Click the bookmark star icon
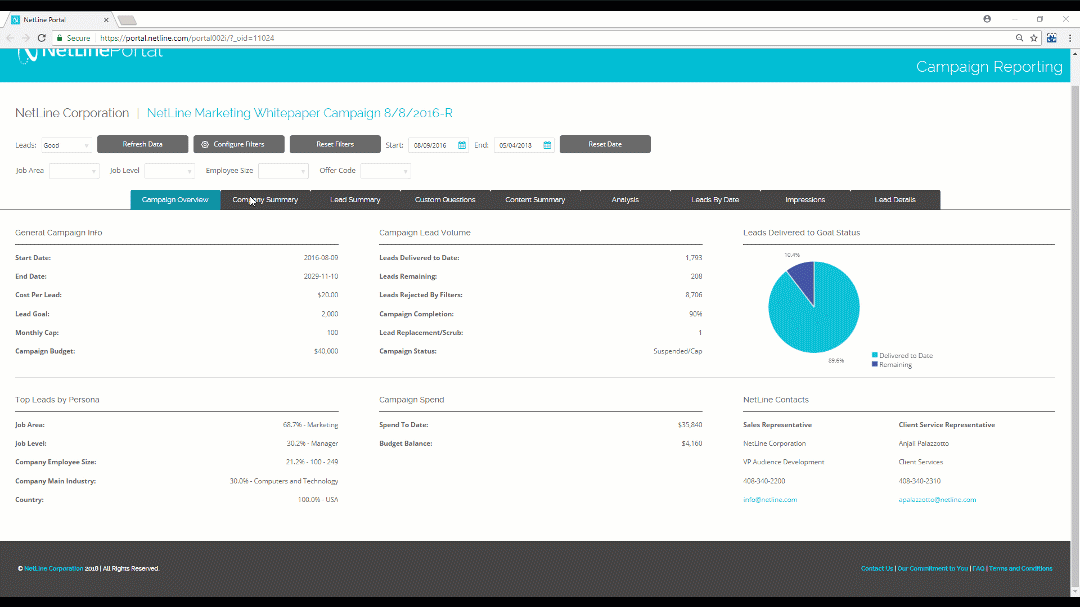The width and height of the screenshot is (1080, 607). (1034, 38)
